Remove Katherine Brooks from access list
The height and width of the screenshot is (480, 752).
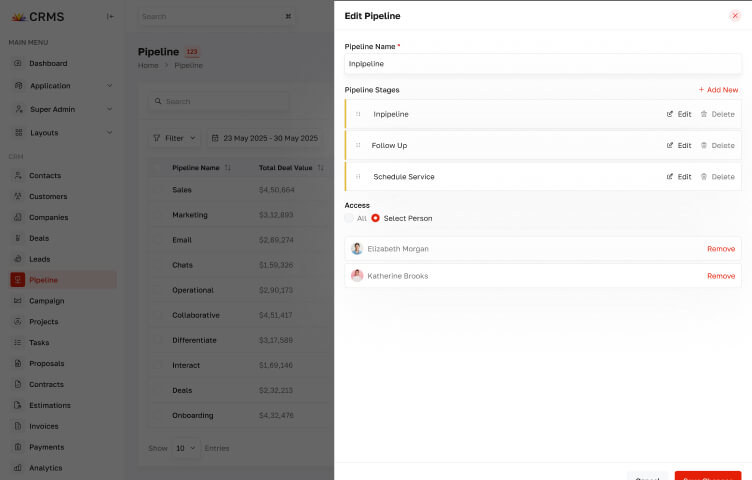[721, 276]
